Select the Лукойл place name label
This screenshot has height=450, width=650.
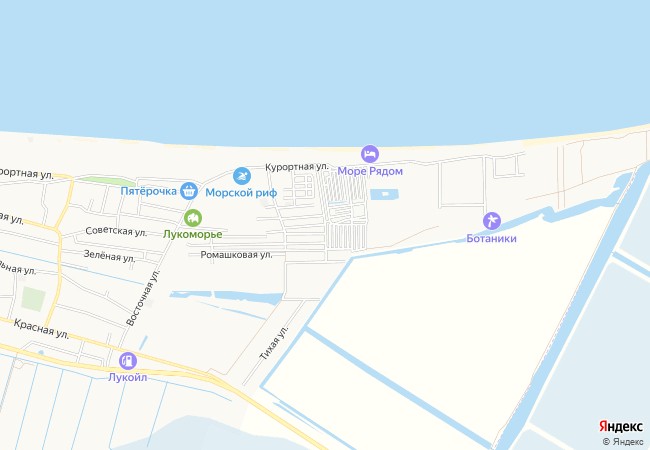[x=128, y=377]
